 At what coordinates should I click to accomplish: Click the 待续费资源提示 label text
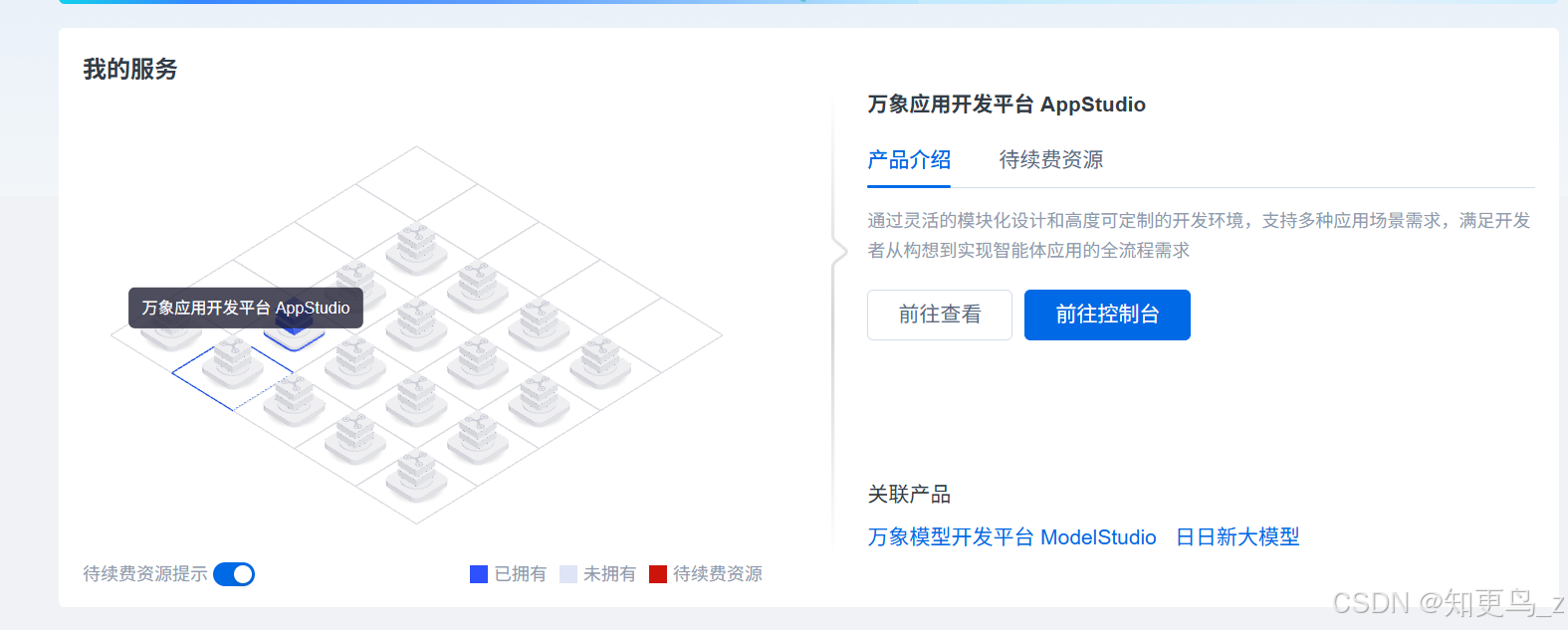[145, 574]
